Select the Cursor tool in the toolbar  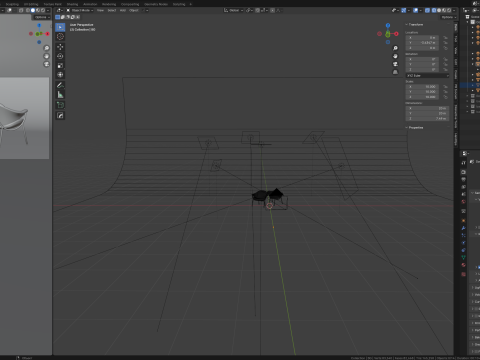click(x=60, y=36)
